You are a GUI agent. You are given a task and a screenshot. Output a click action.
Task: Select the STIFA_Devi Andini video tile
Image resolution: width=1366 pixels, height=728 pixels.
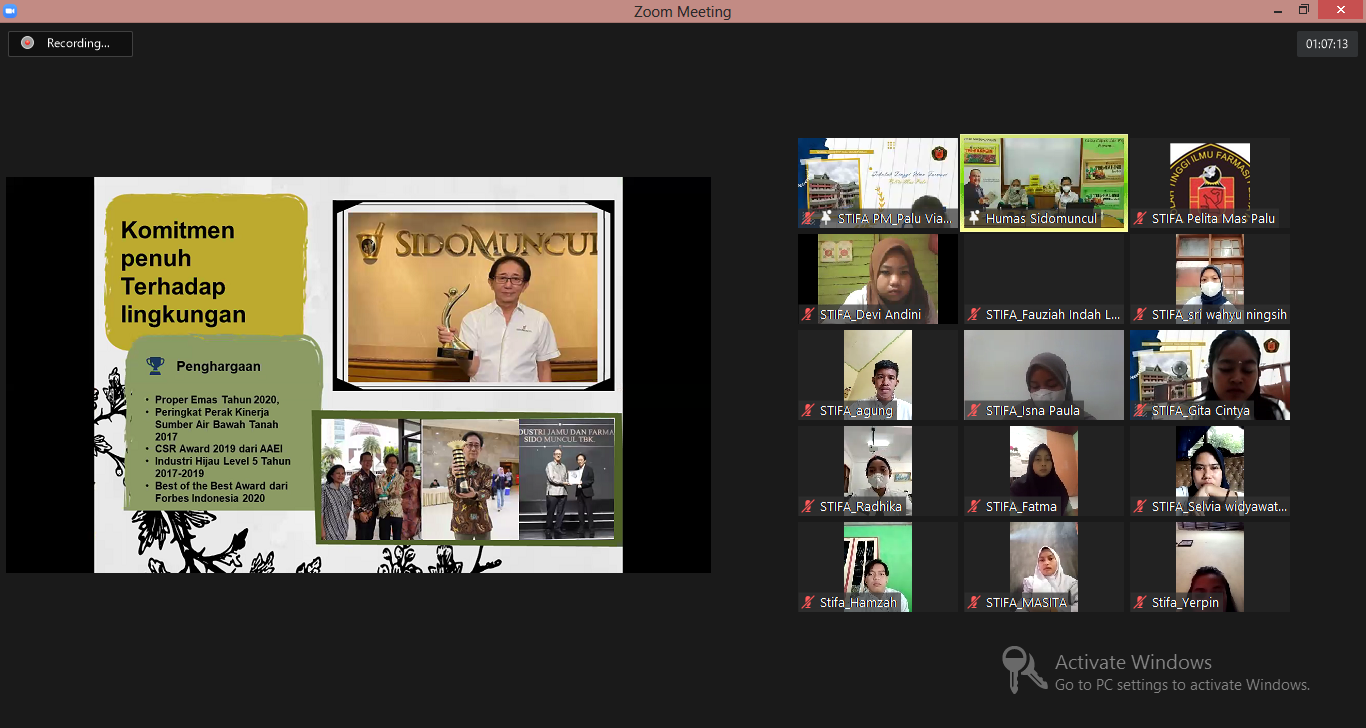(878, 279)
